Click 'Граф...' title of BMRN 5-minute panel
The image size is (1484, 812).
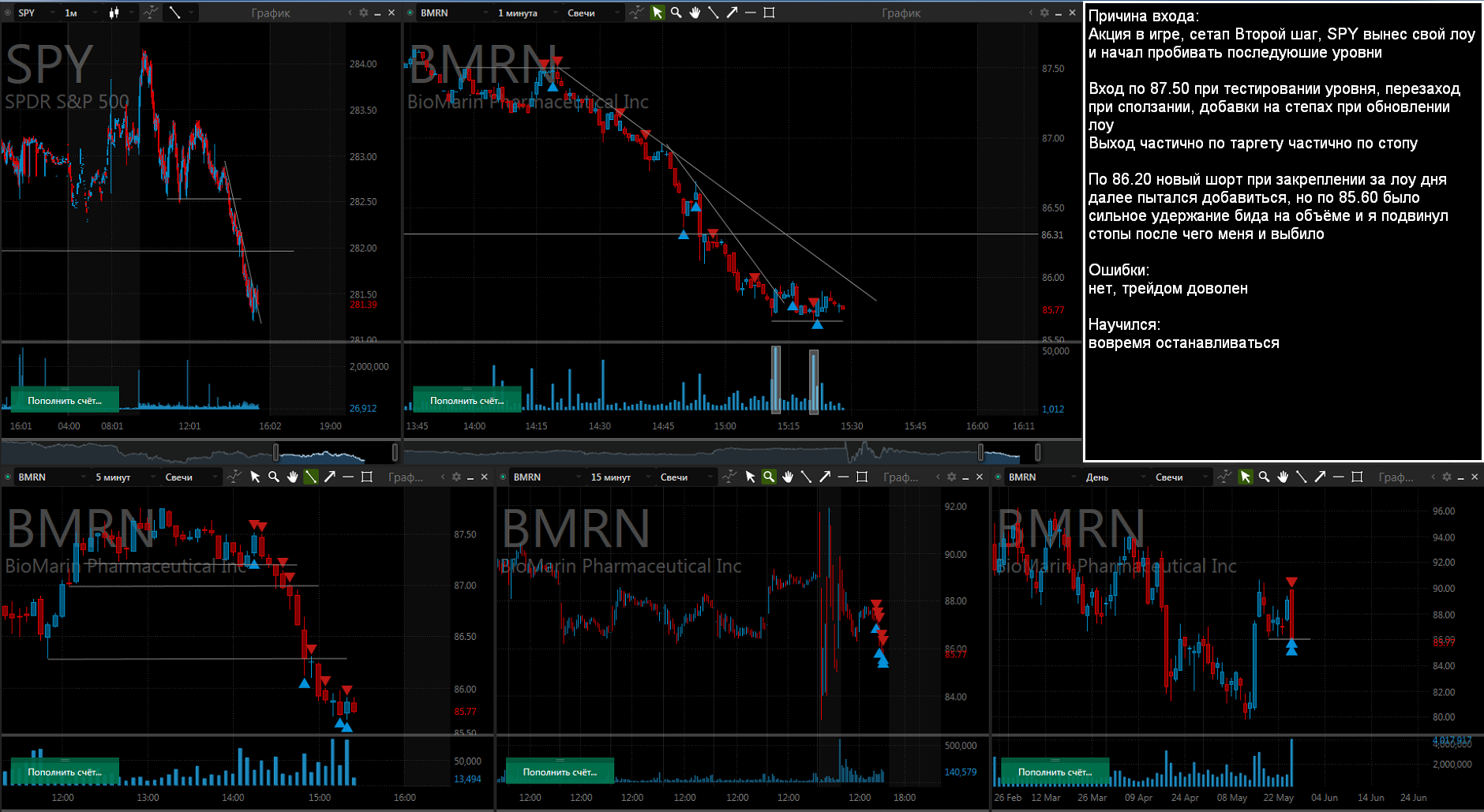point(406,477)
